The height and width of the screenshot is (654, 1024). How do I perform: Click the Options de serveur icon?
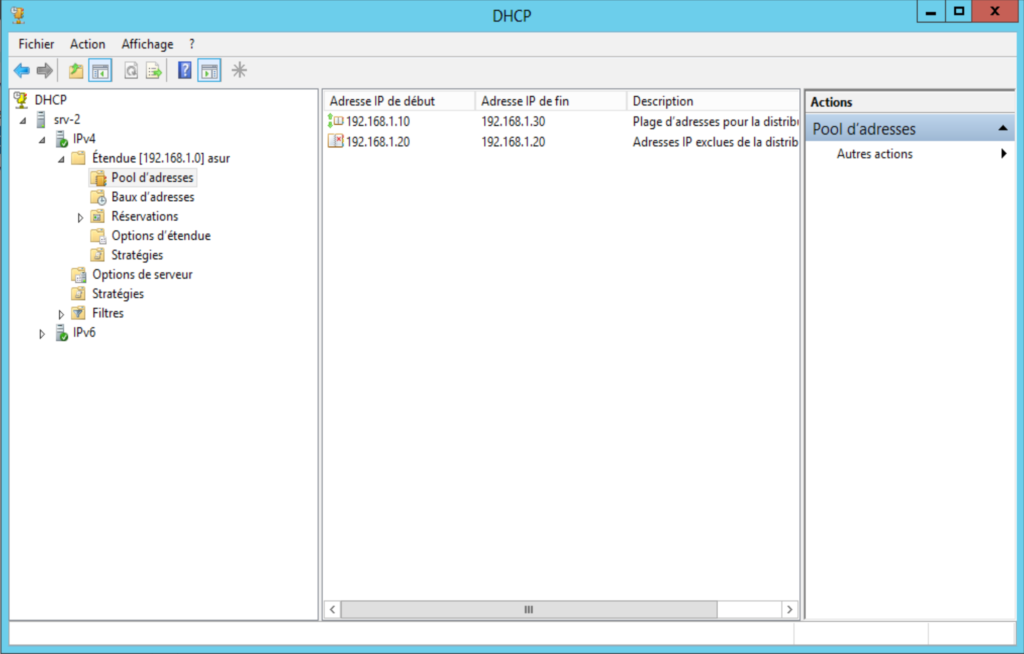point(78,274)
